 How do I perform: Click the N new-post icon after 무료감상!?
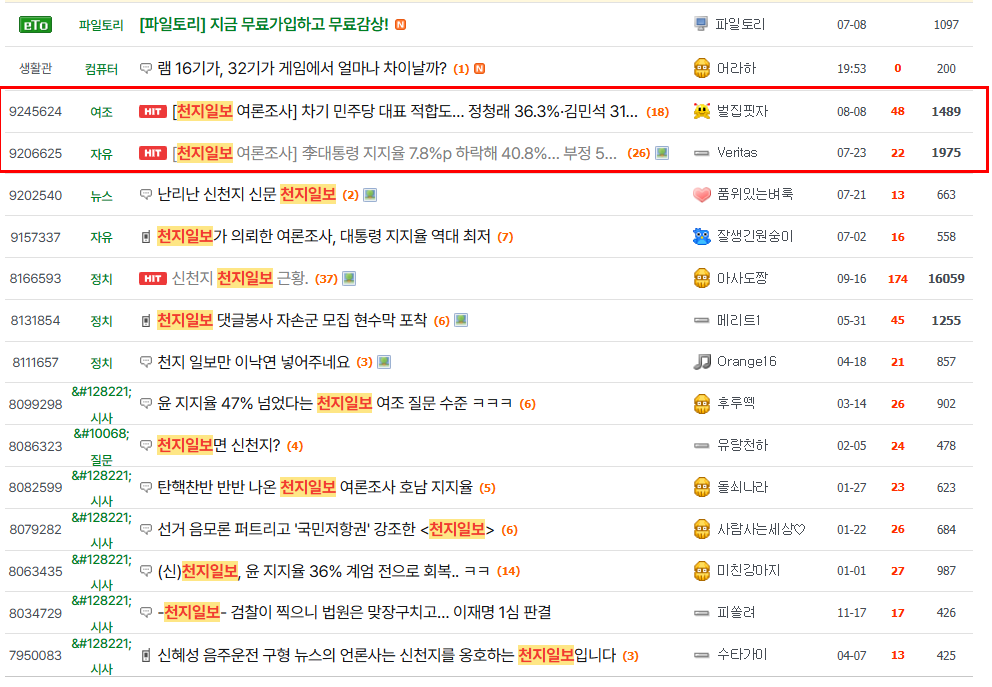[x=400, y=25]
